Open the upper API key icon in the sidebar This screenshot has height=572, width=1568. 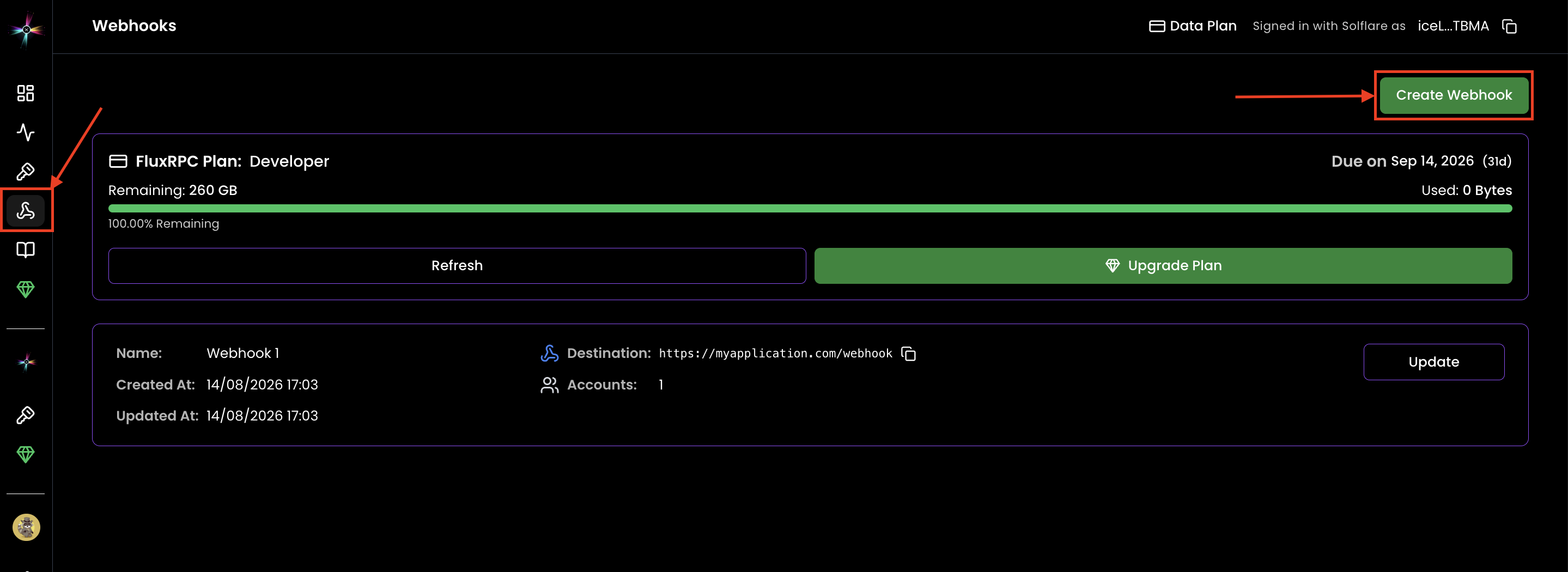click(x=26, y=172)
